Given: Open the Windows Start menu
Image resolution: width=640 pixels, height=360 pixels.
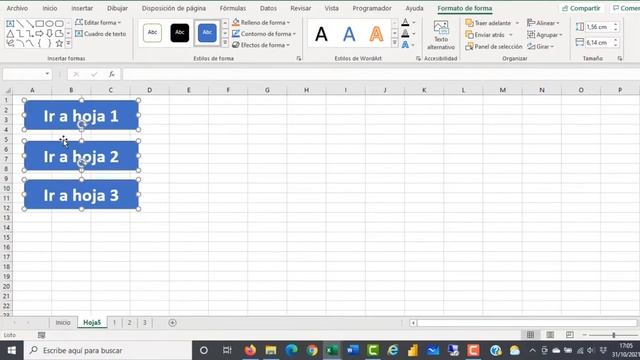Looking at the screenshot, I should click(11, 350).
